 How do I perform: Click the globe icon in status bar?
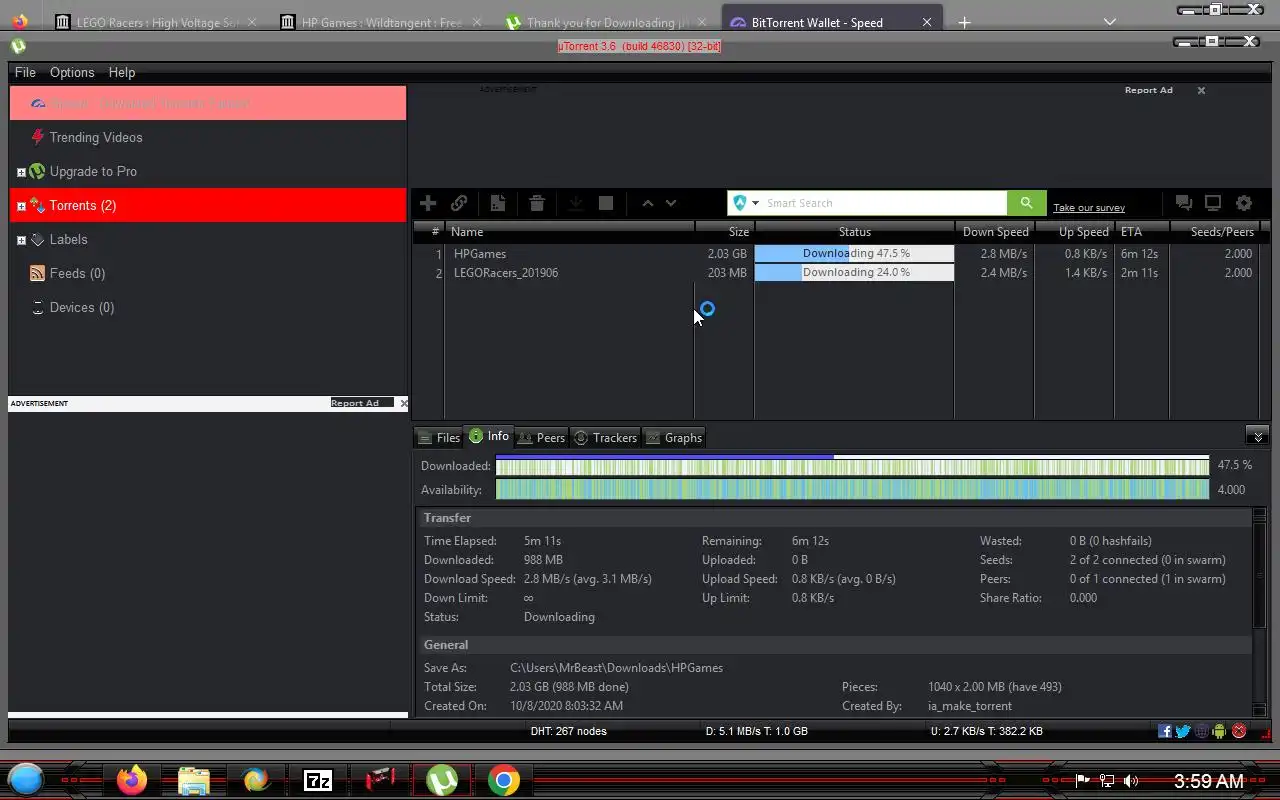(x=1201, y=731)
